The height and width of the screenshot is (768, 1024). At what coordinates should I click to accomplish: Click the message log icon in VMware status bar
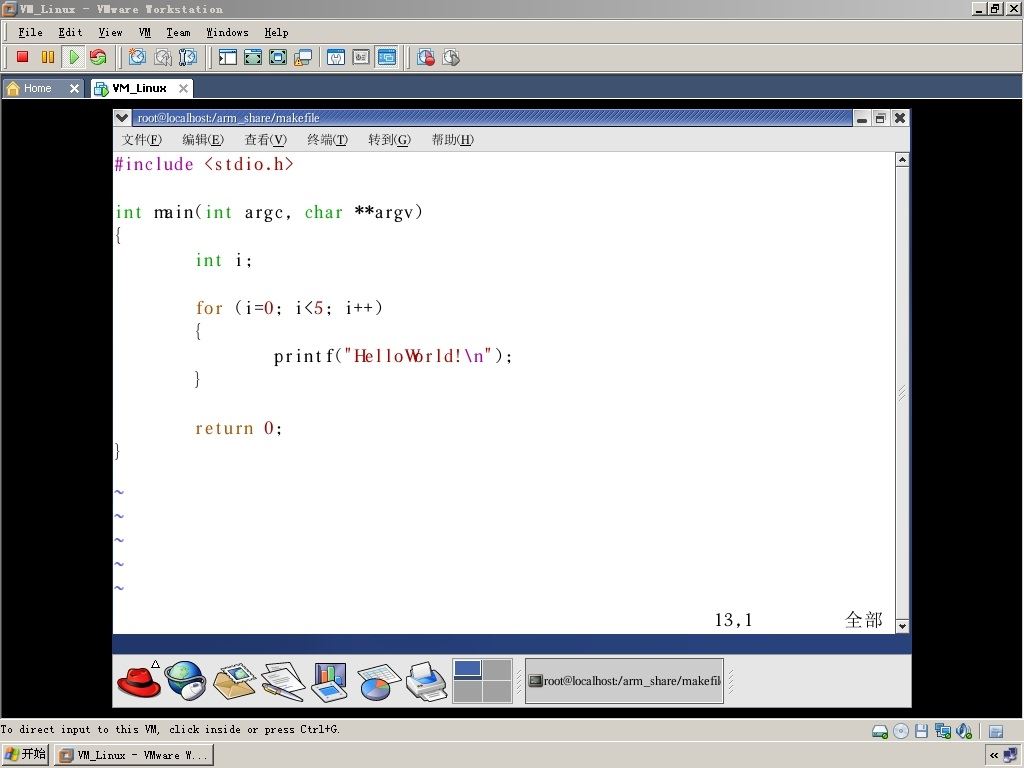pyautogui.click(x=996, y=731)
